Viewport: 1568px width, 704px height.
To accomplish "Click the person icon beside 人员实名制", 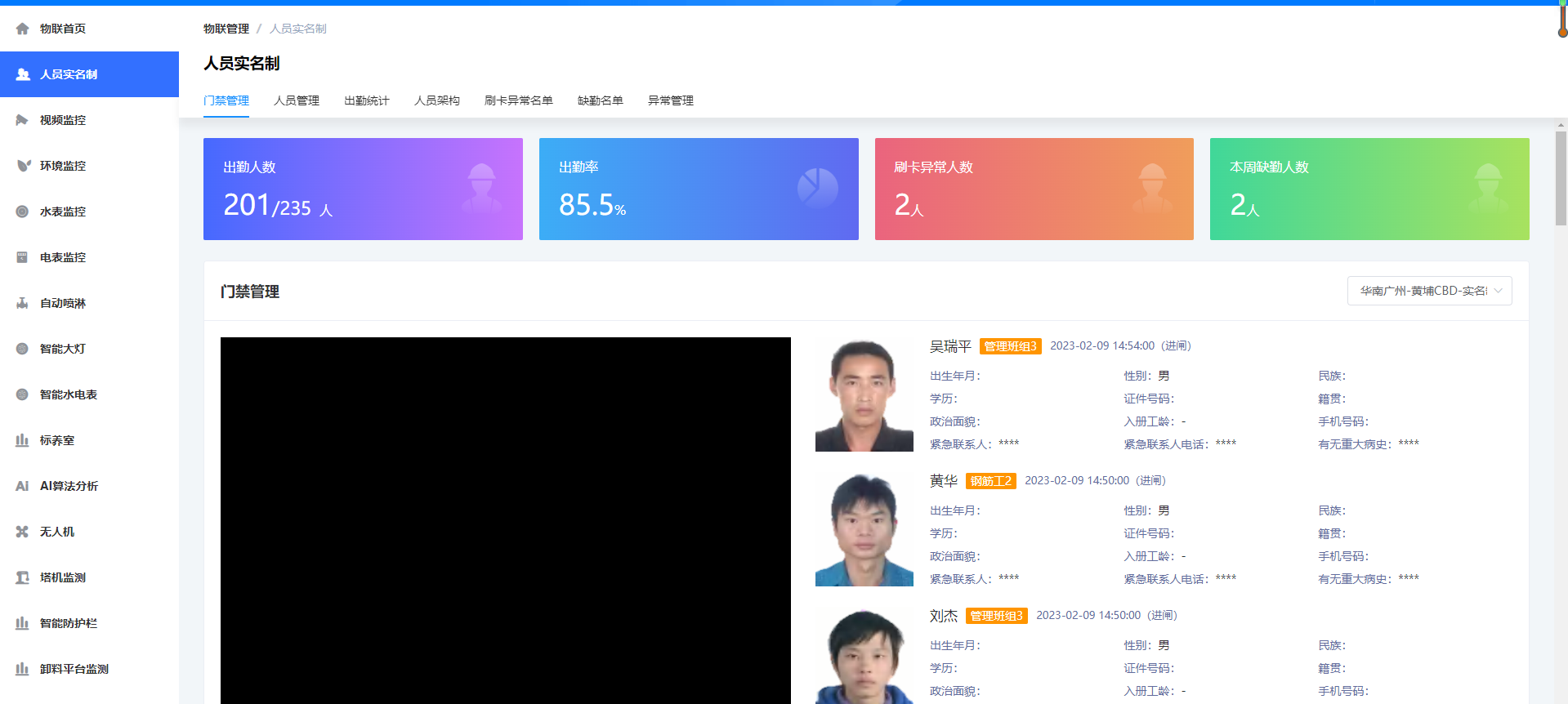I will (x=23, y=74).
